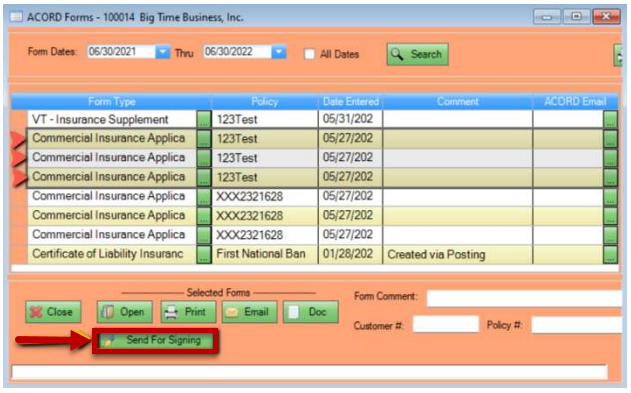
Task: Edit the 06/30/2022 thru date field
Action: click(x=237, y=52)
